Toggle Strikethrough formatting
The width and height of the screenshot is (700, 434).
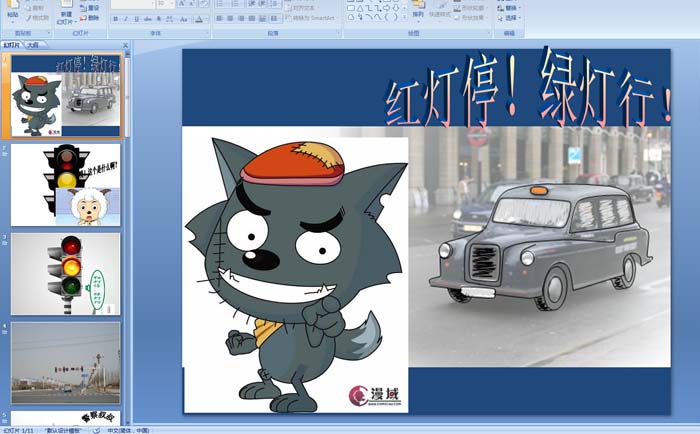(148, 19)
